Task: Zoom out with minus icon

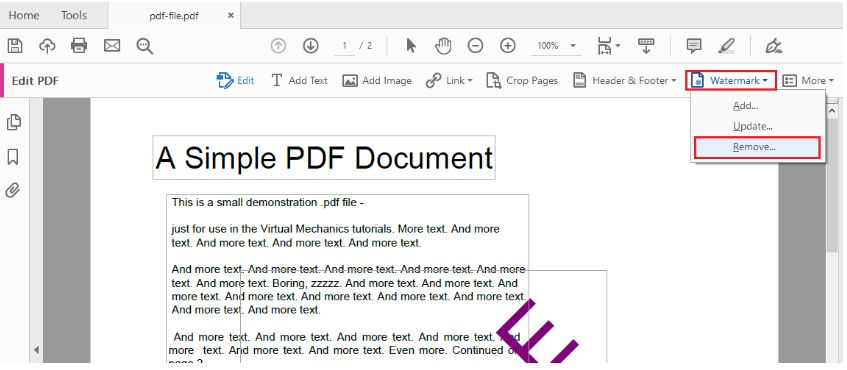Action: [x=475, y=46]
